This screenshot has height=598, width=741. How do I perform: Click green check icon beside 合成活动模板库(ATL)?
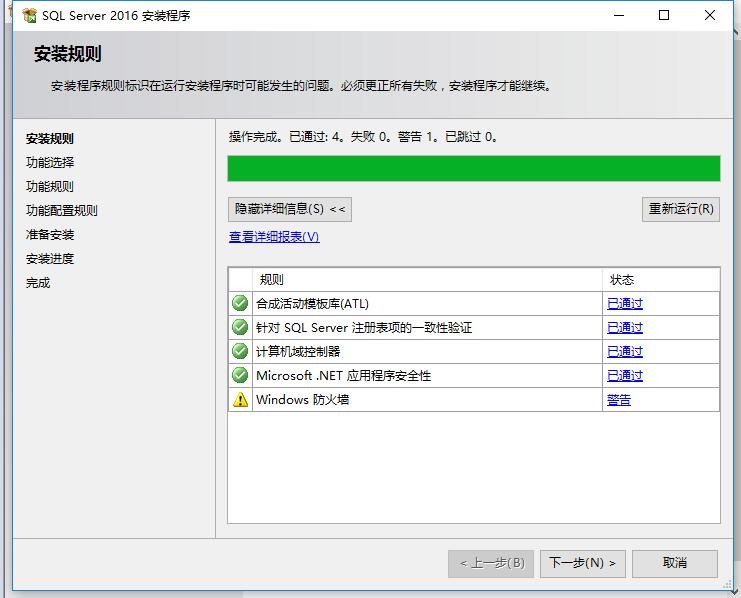240,303
